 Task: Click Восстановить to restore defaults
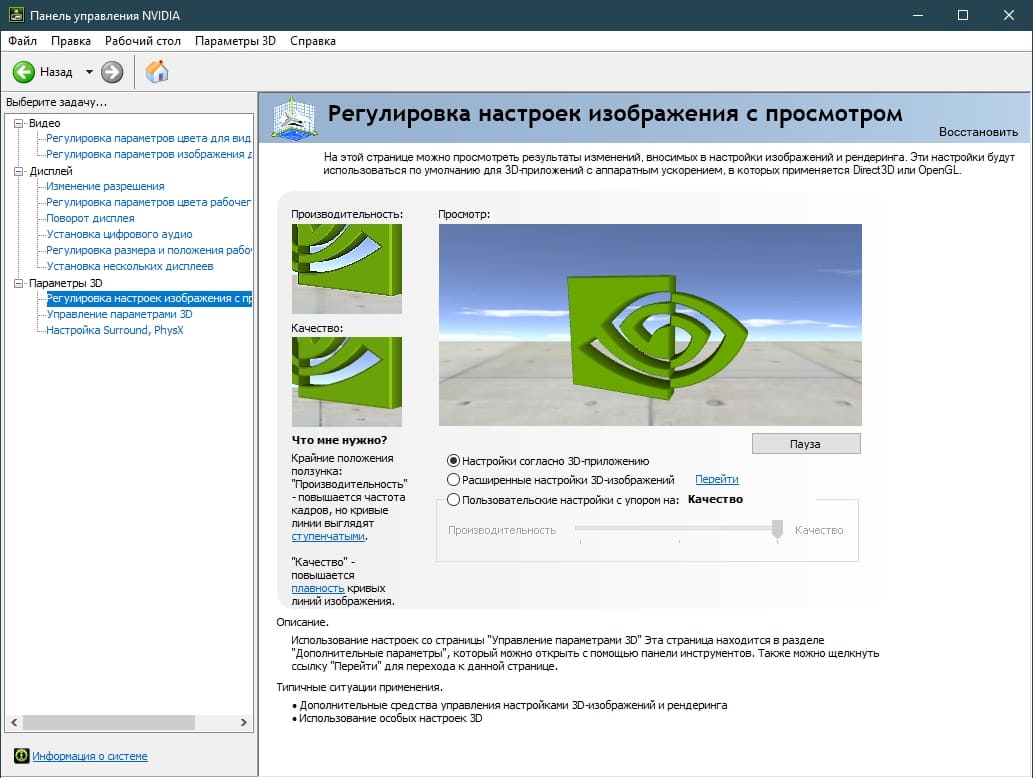(978, 132)
